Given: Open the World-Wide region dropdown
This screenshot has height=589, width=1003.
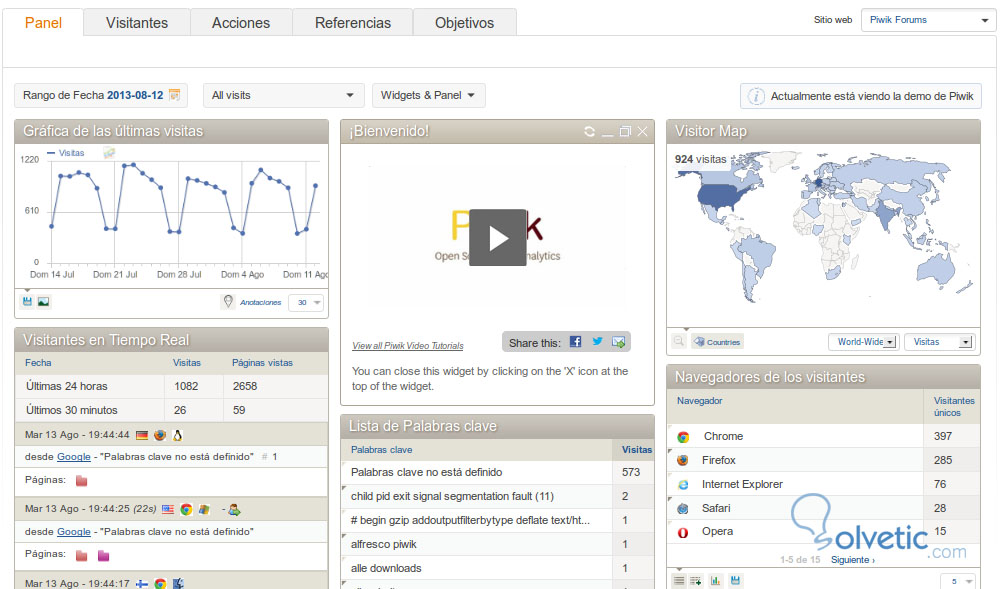Looking at the screenshot, I should click(x=864, y=342).
